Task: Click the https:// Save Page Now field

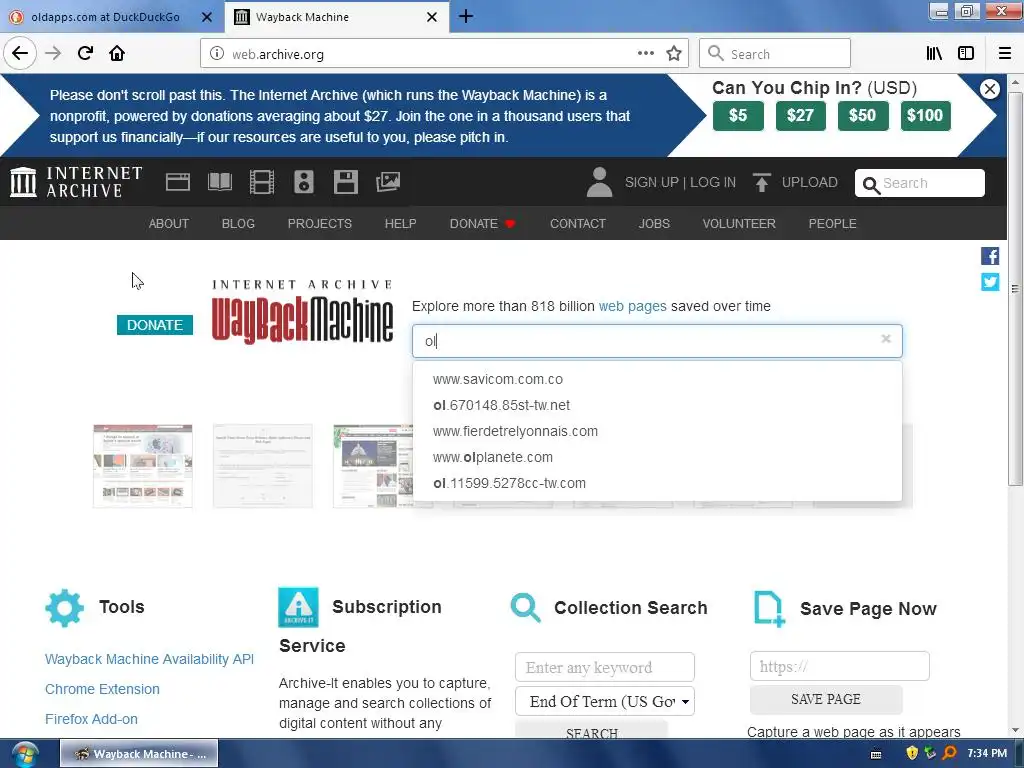Action: tap(839, 666)
